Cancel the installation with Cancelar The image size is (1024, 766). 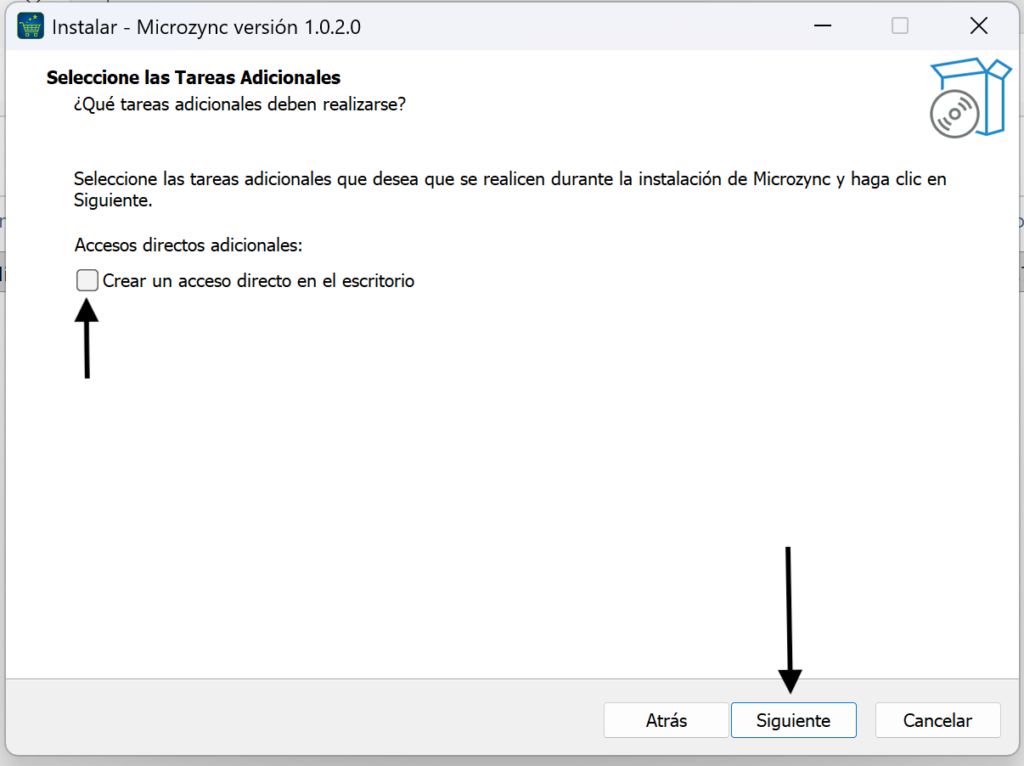(938, 720)
